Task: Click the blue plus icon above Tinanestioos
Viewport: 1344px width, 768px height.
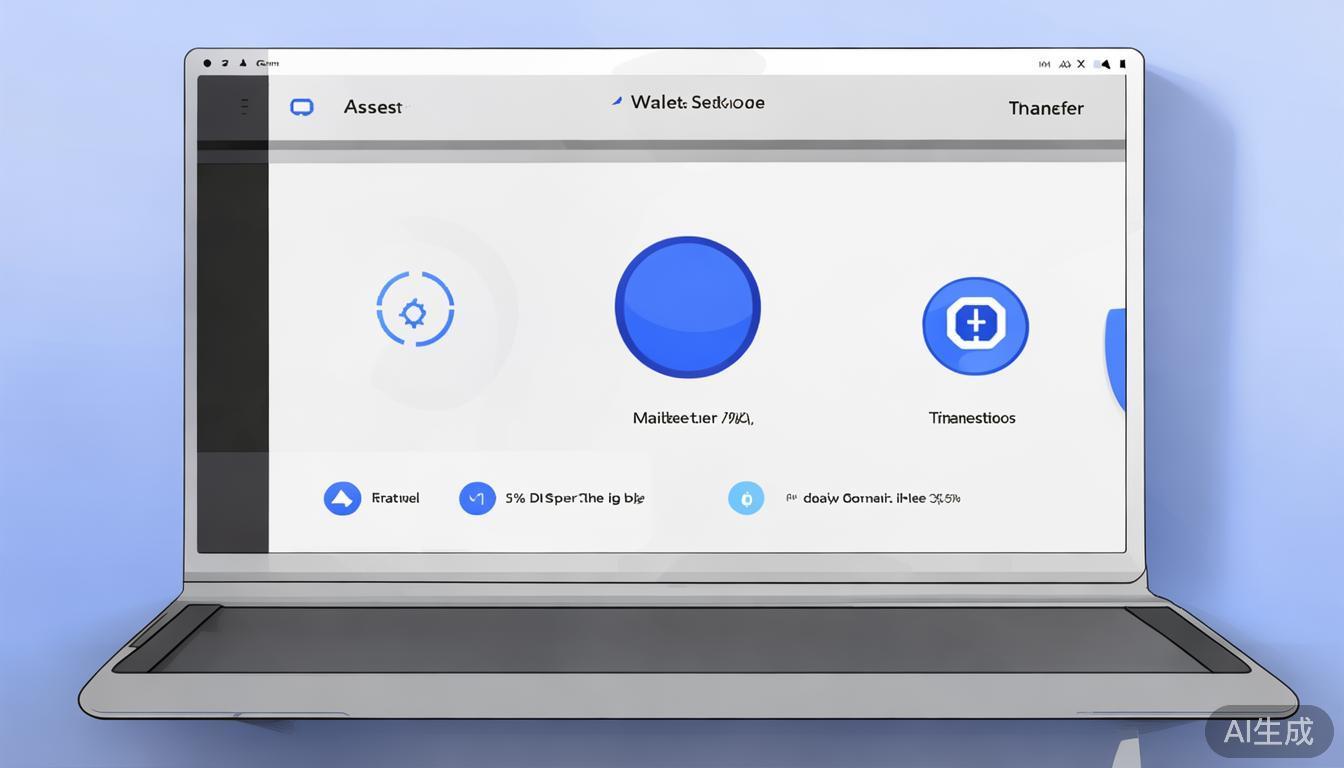Action: click(974, 326)
